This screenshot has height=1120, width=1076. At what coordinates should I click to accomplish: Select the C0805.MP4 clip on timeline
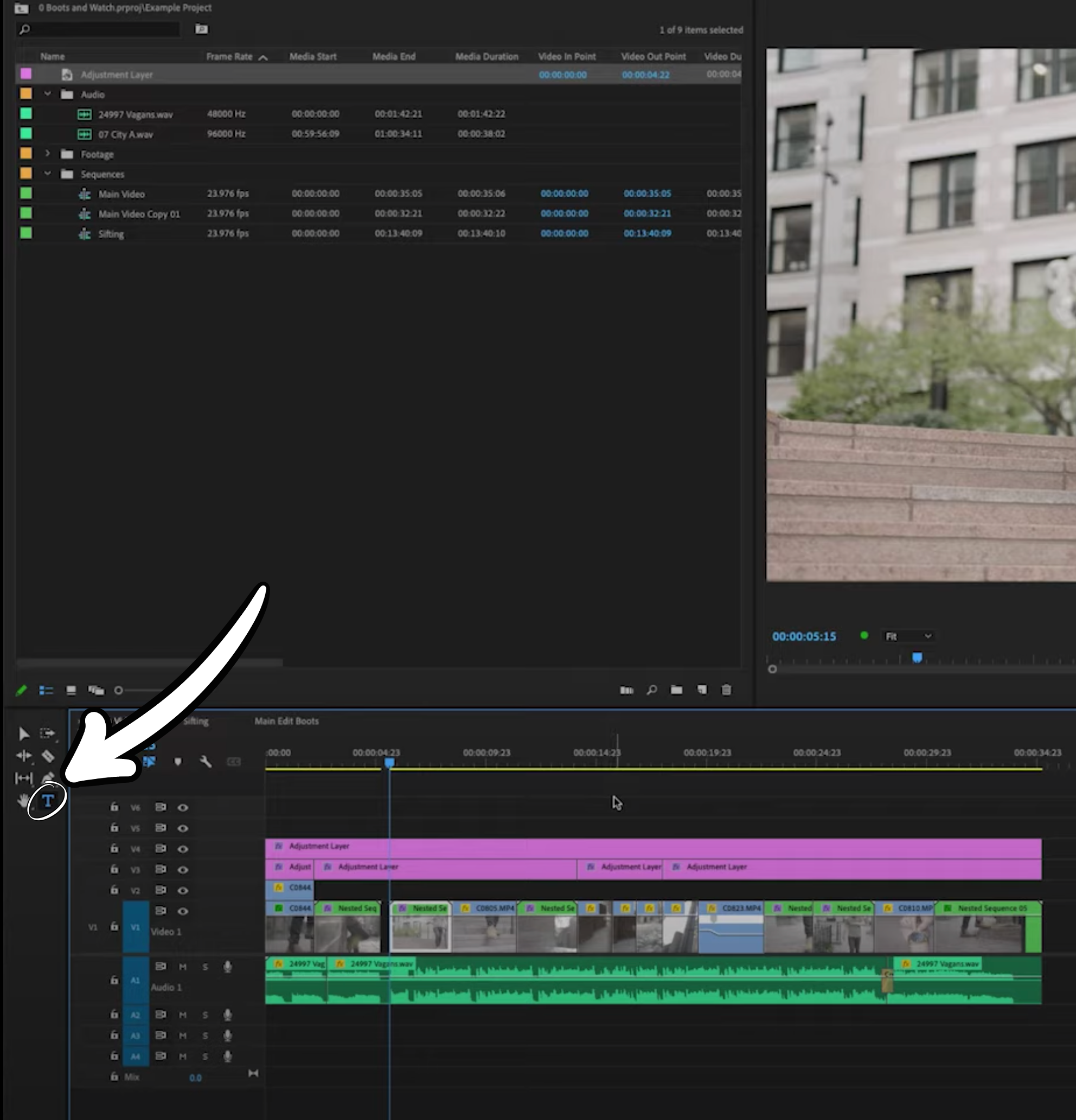click(x=484, y=928)
